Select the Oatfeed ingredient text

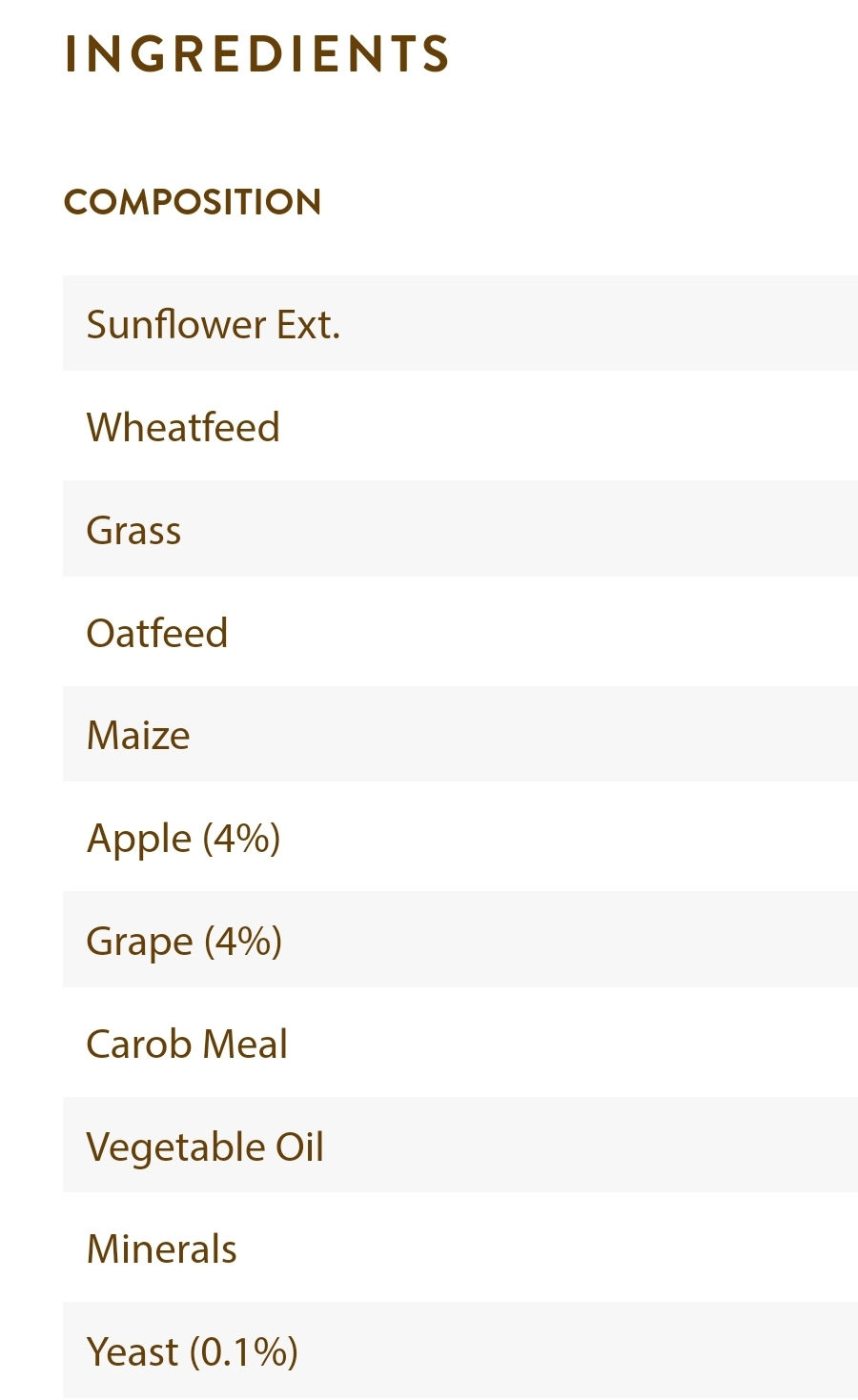pos(157,633)
